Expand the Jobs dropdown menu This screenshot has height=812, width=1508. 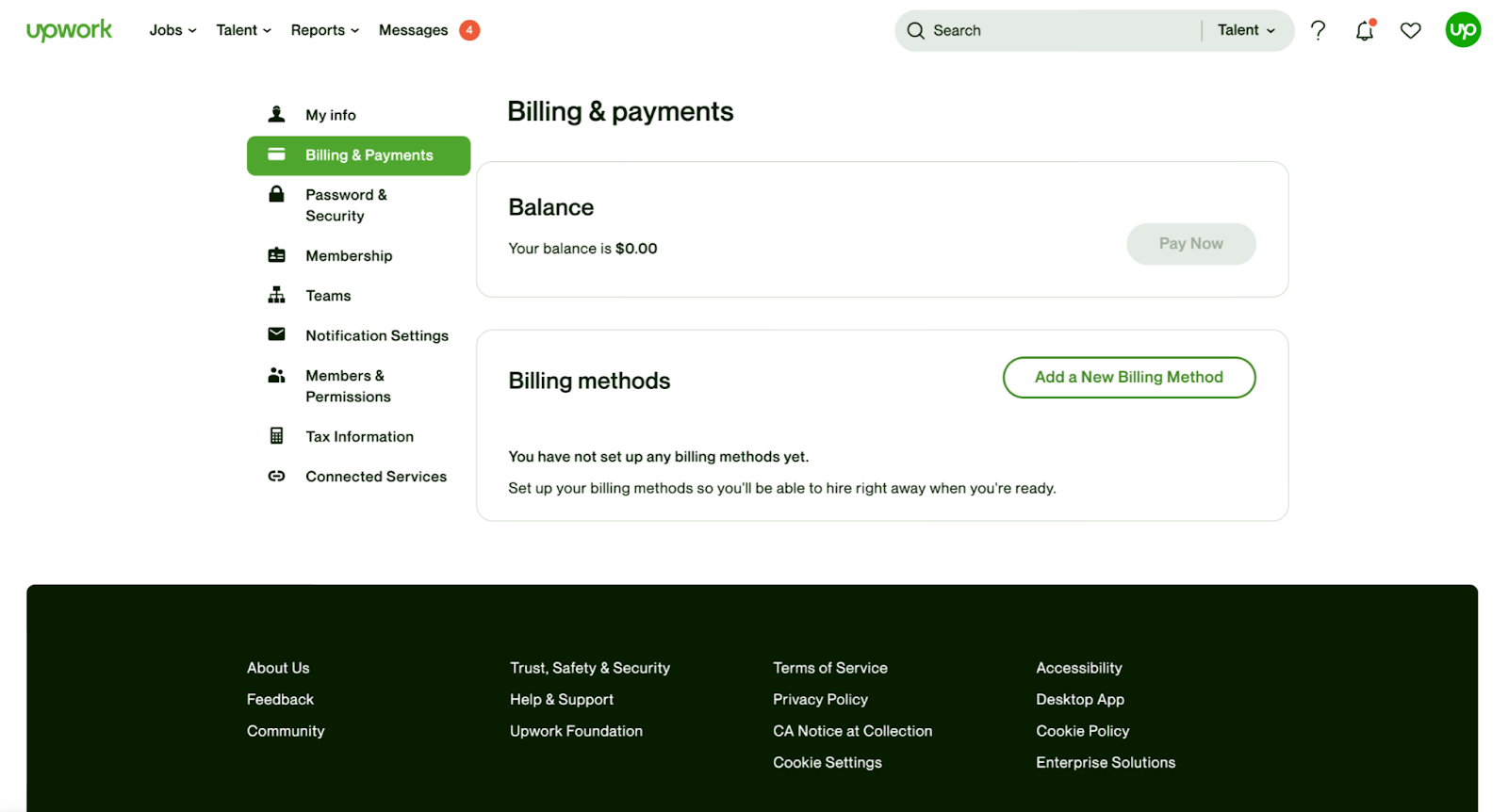(x=172, y=30)
